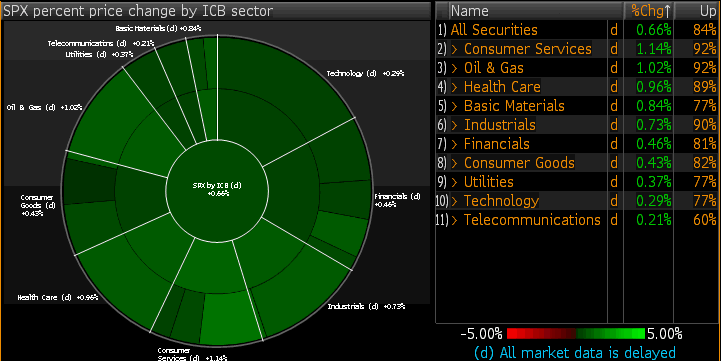The width and height of the screenshot is (721, 361).
Task: Click the d flag on Consumer Services row
Action: pyautogui.click(x=614, y=49)
